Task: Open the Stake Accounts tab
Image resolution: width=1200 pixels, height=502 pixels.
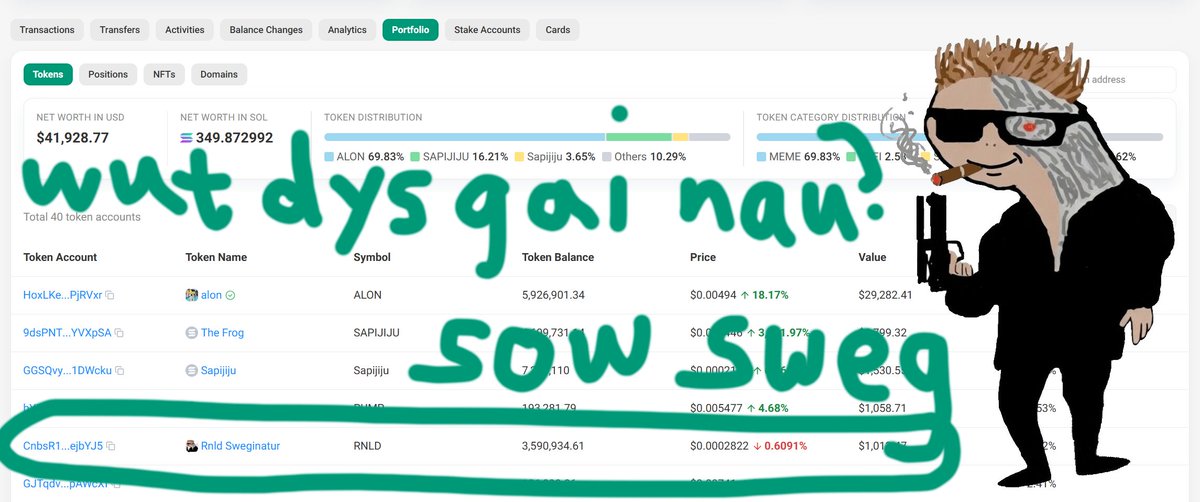Action: coord(487,30)
